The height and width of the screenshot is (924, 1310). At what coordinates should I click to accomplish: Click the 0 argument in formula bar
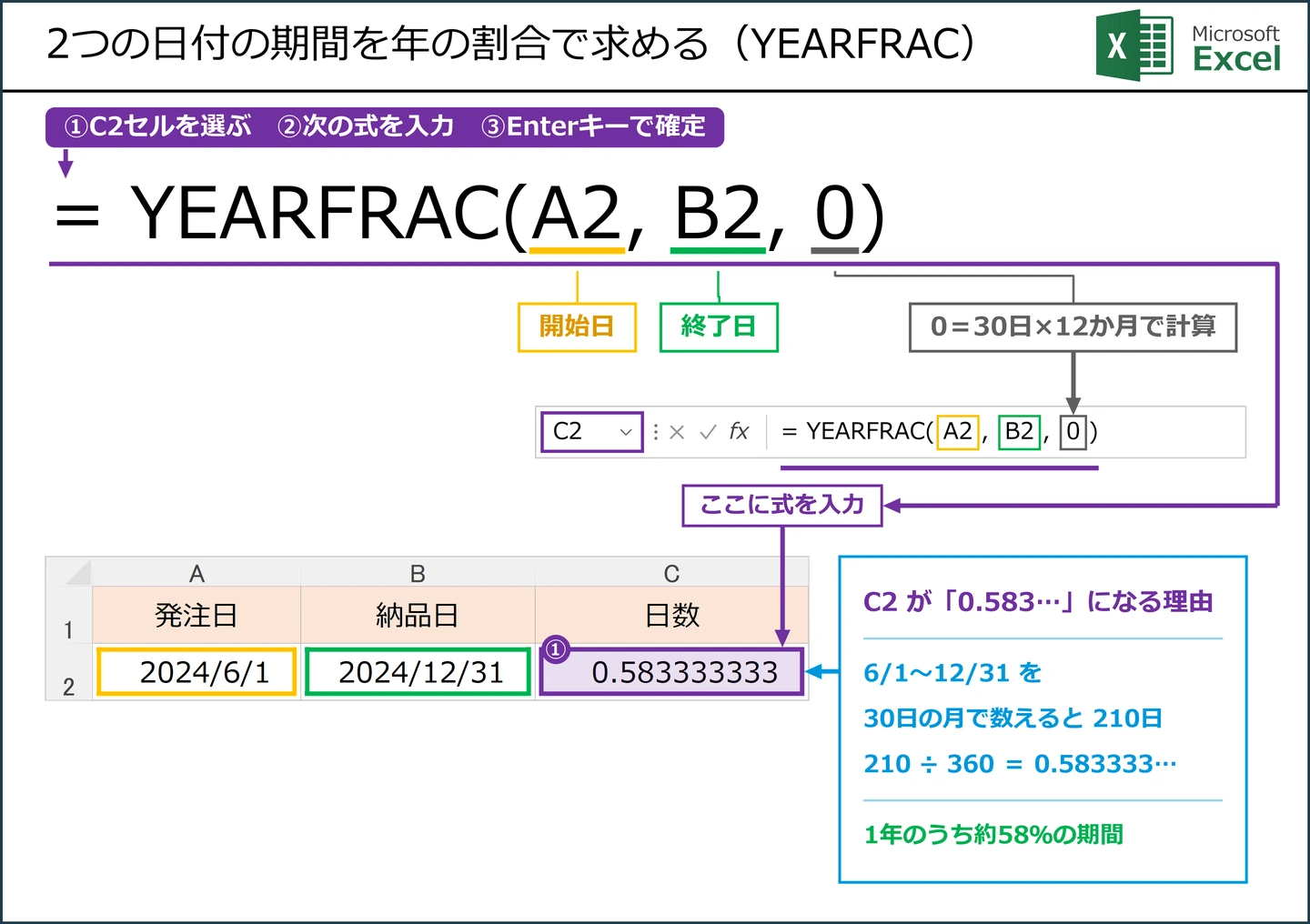click(x=1073, y=431)
